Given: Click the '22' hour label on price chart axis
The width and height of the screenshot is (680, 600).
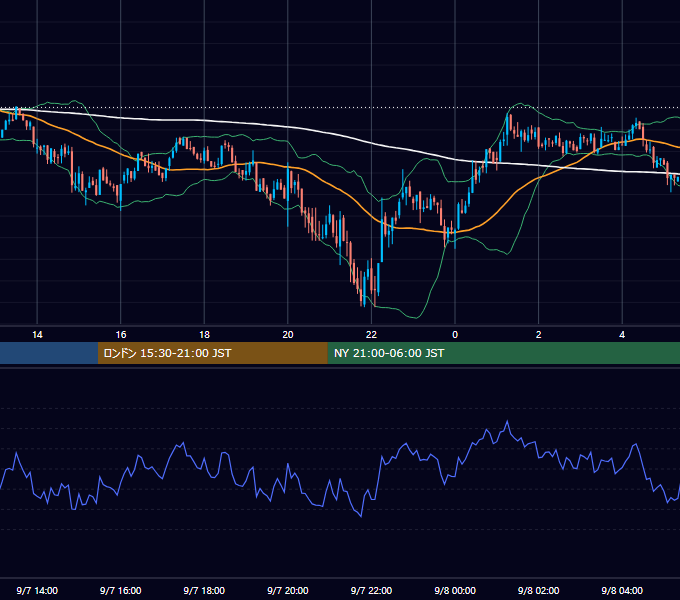Looking at the screenshot, I should pyautogui.click(x=371, y=335).
